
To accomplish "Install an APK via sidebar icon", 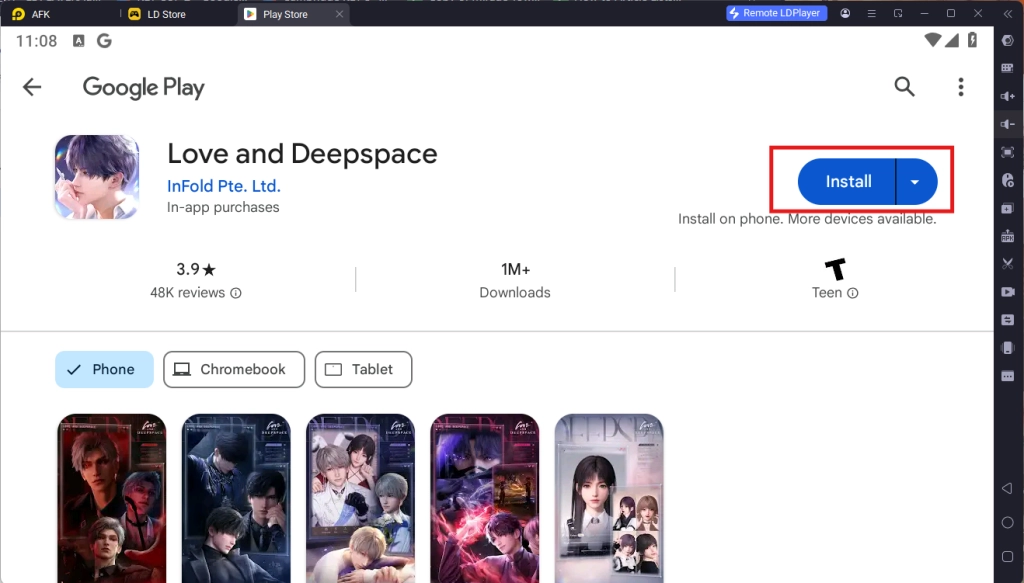I will point(1008,236).
